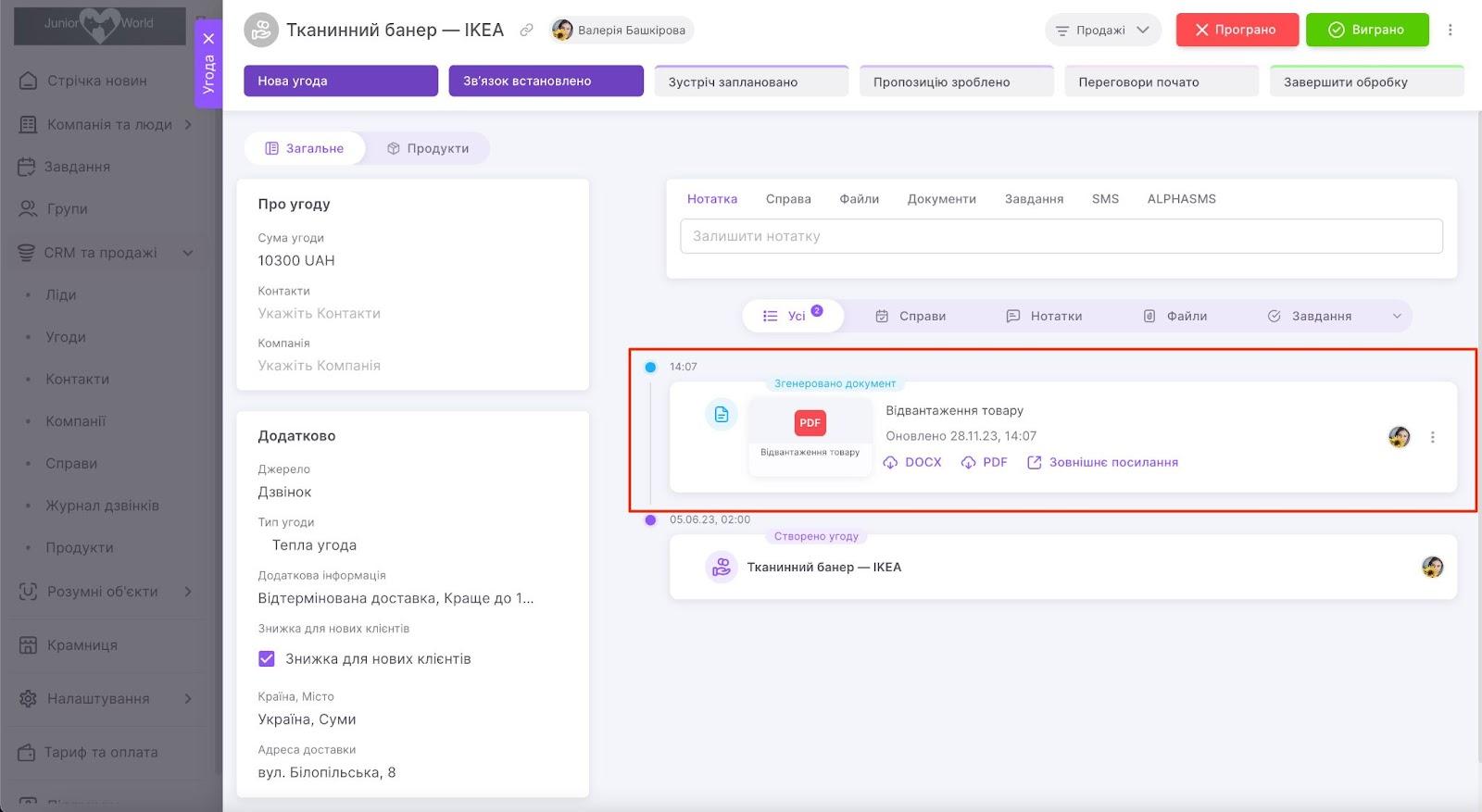
Task: Open document options three-dot menu
Action: 1432,437
